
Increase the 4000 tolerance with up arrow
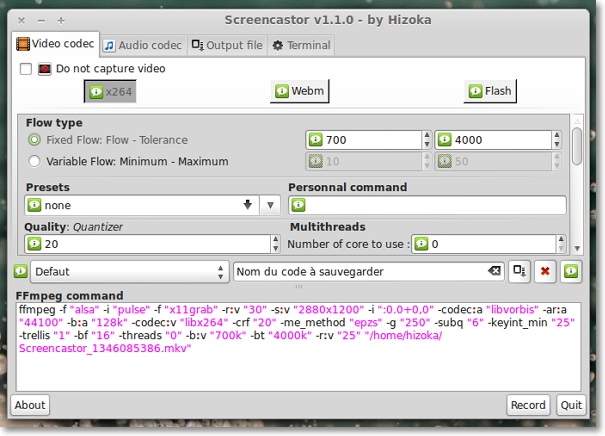(556, 135)
